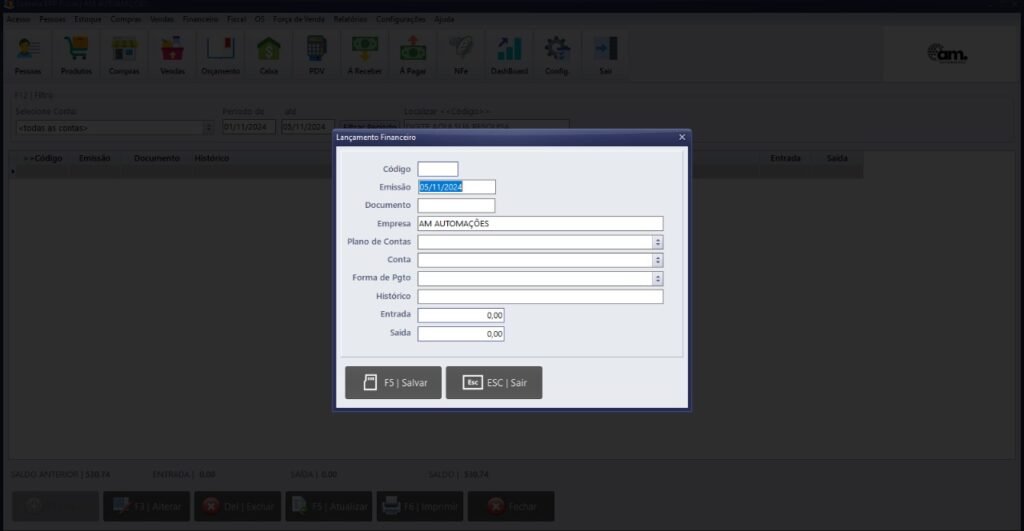Open the Conta dropdown list
The image size is (1024, 531).
(657, 260)
